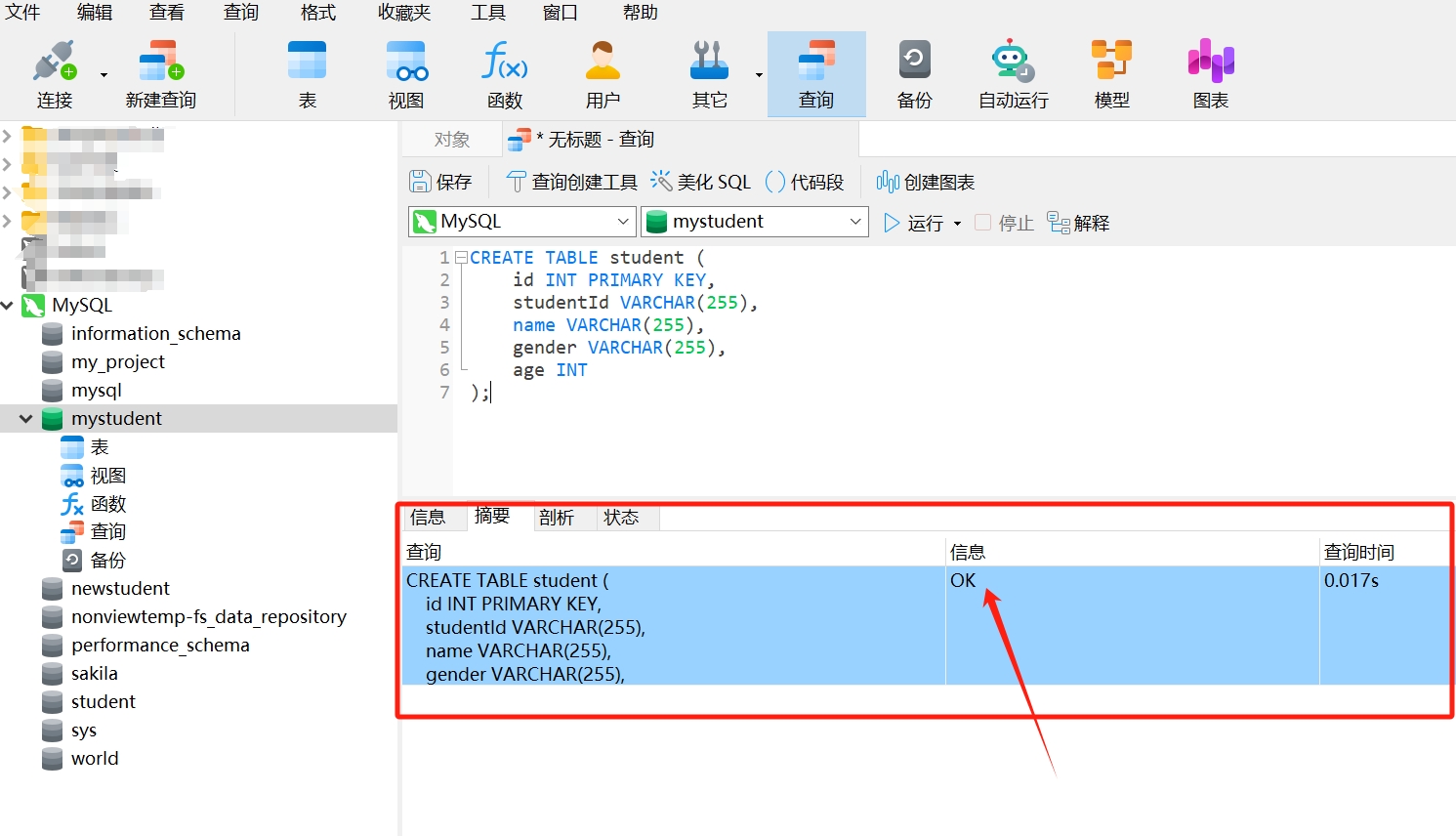This screenshot has width=1456, height=836.
Task: Open the 收藏夹 favorites menu
Action: [404, 13]
